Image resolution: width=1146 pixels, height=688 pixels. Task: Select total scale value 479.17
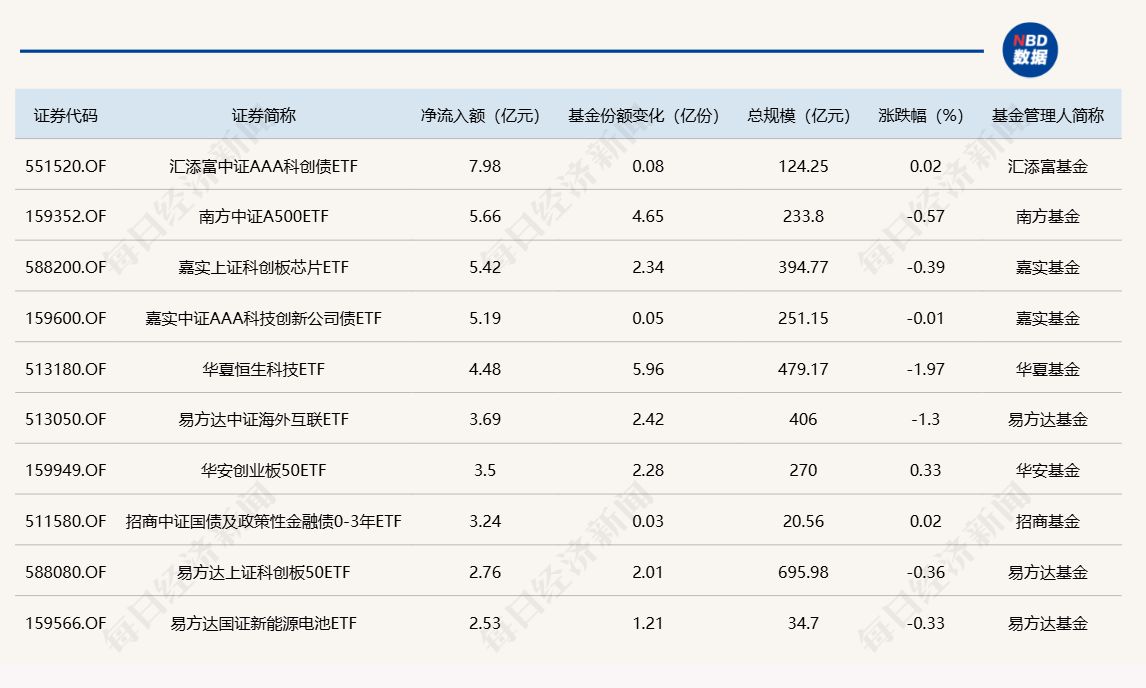click(803, 369)
